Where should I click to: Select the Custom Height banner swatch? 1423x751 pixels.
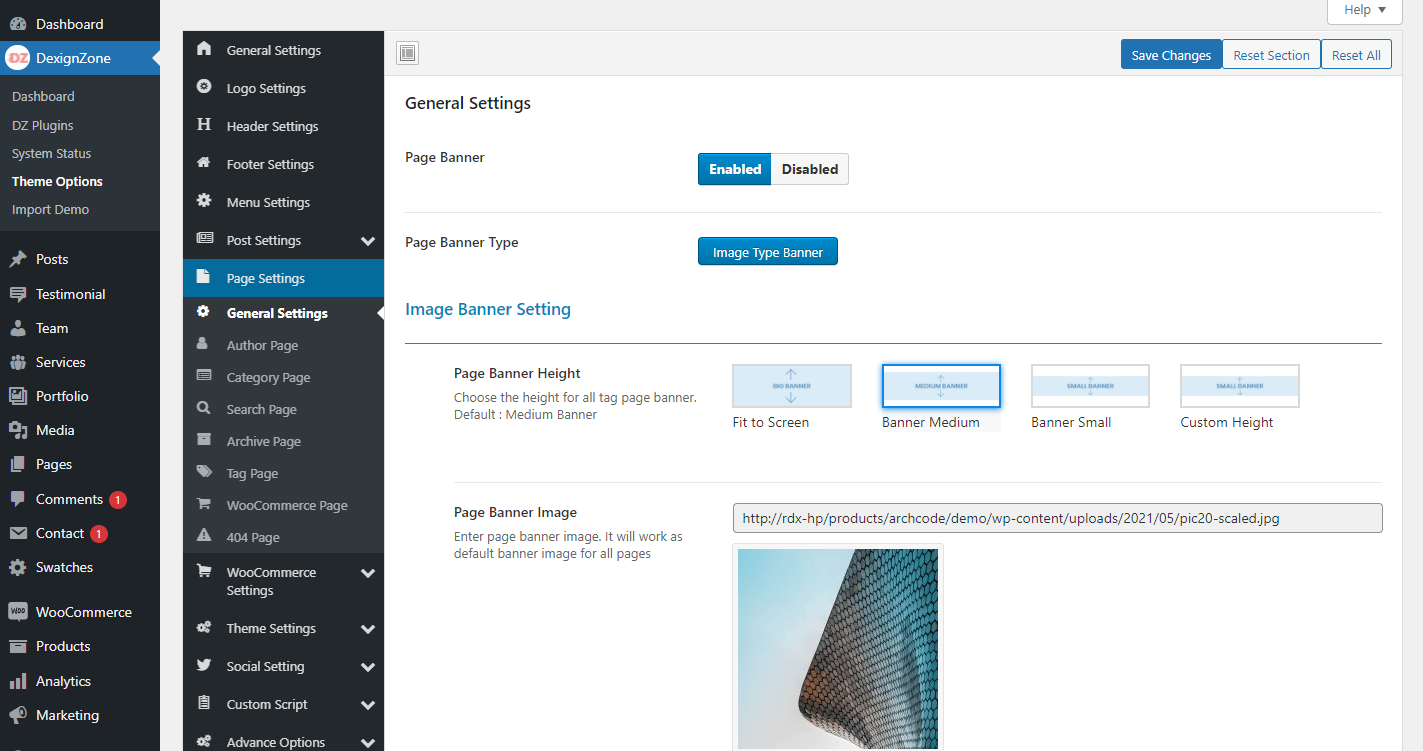pyautogui.click(x=1239, y=386)
